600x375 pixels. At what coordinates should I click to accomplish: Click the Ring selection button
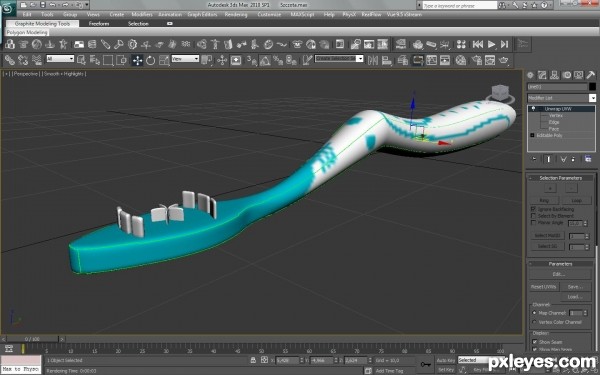(544, 200)
